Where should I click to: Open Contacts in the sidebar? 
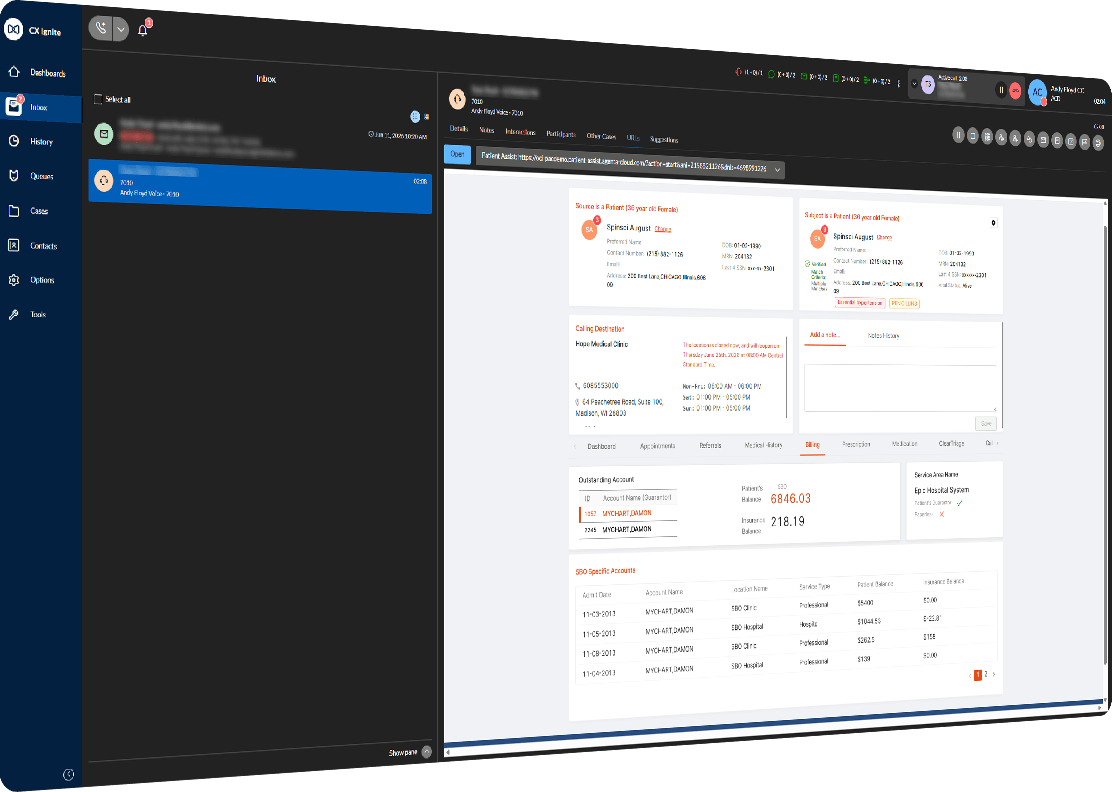[x=40, y=245]
